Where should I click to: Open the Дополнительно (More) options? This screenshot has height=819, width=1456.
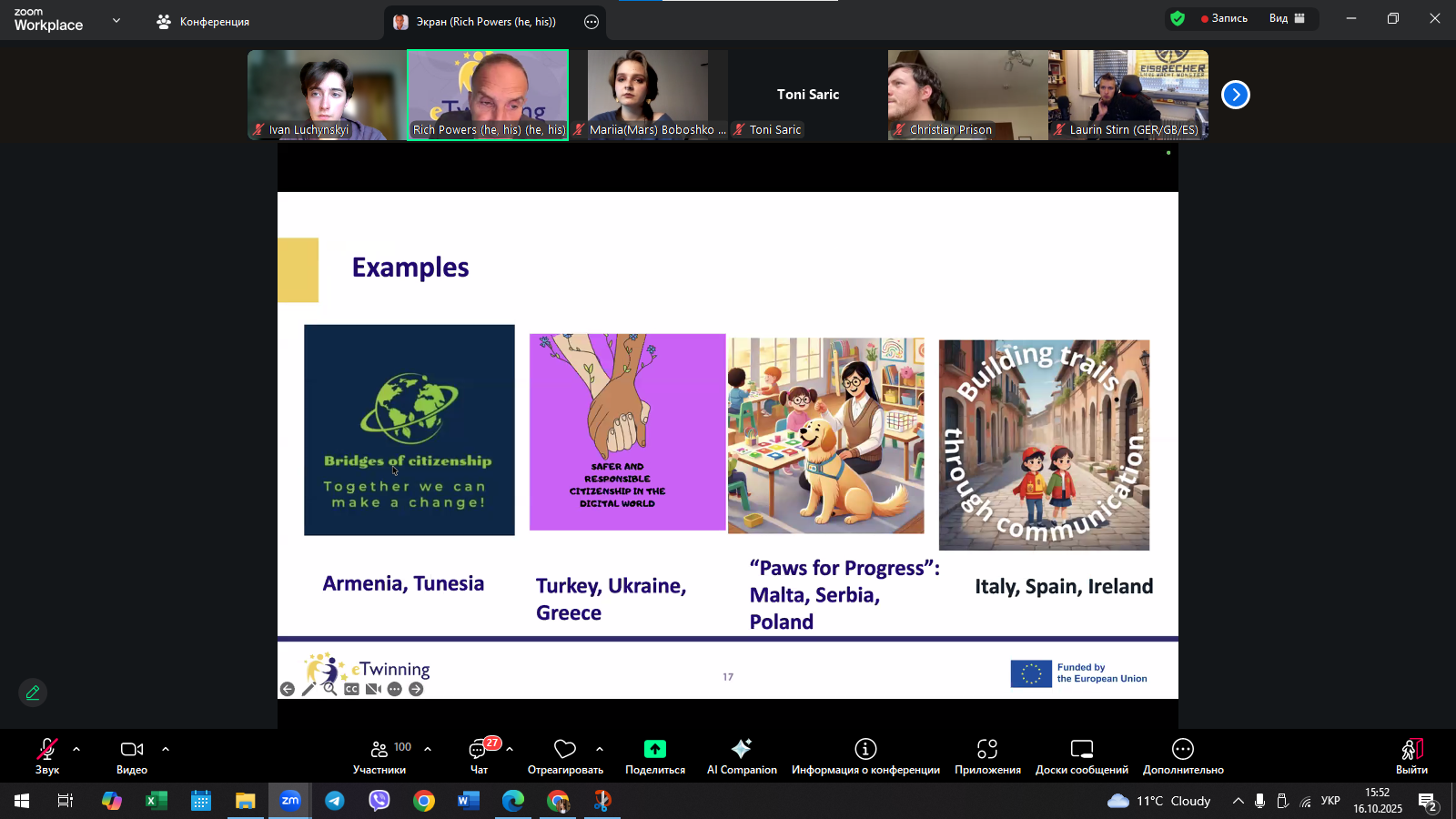point(1183,755)
